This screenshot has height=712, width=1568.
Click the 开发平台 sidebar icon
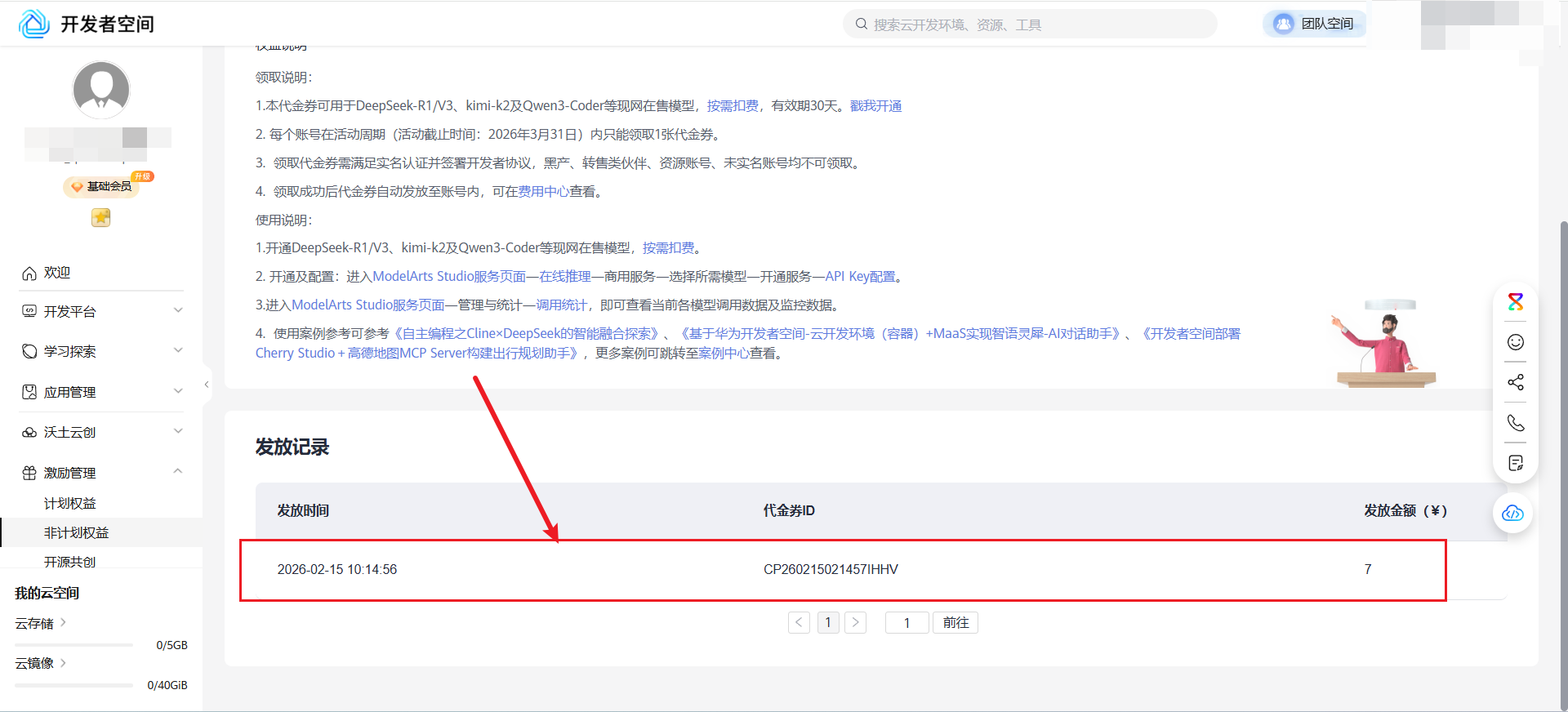[29, 311]
